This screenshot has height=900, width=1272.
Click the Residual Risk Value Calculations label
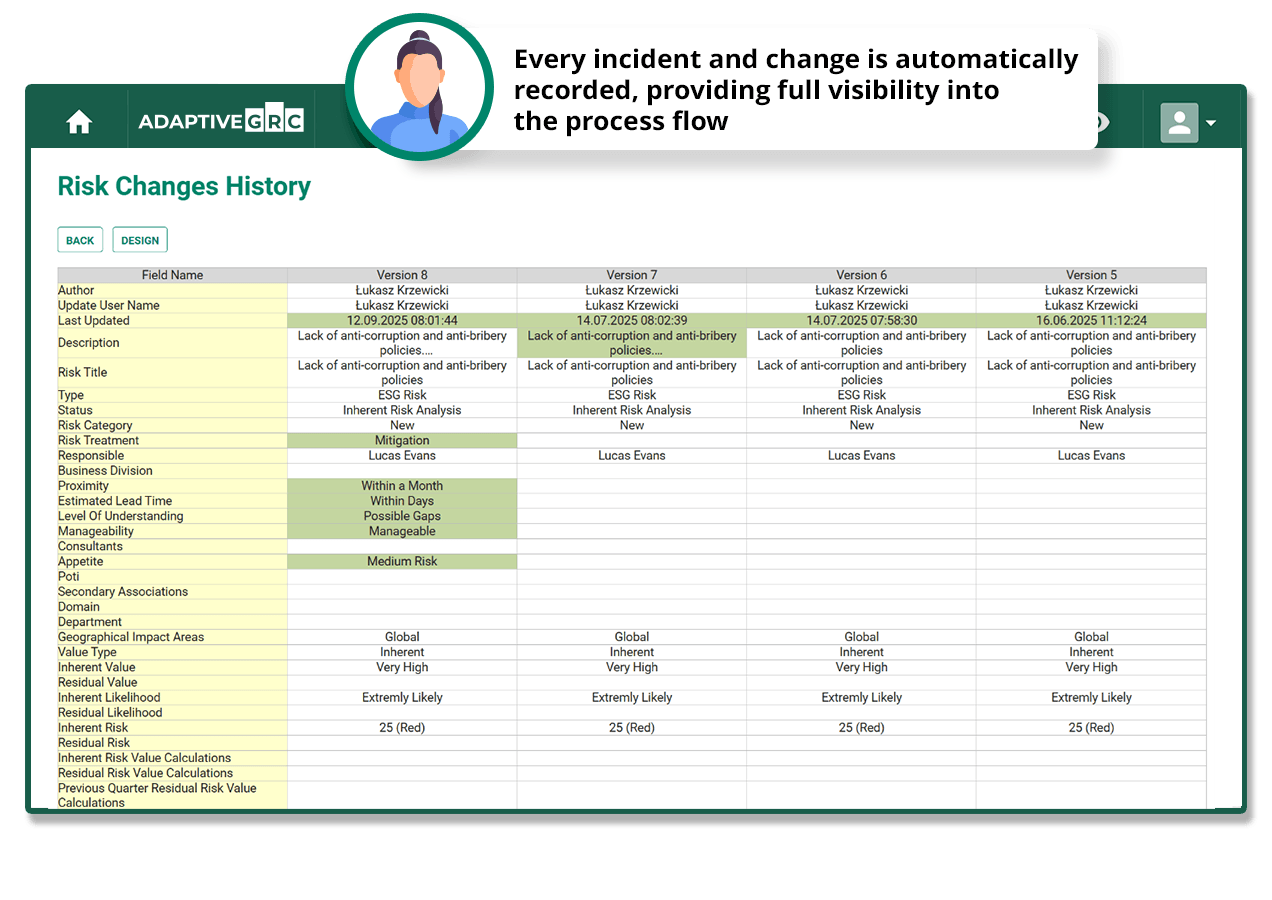click(145, 773)
